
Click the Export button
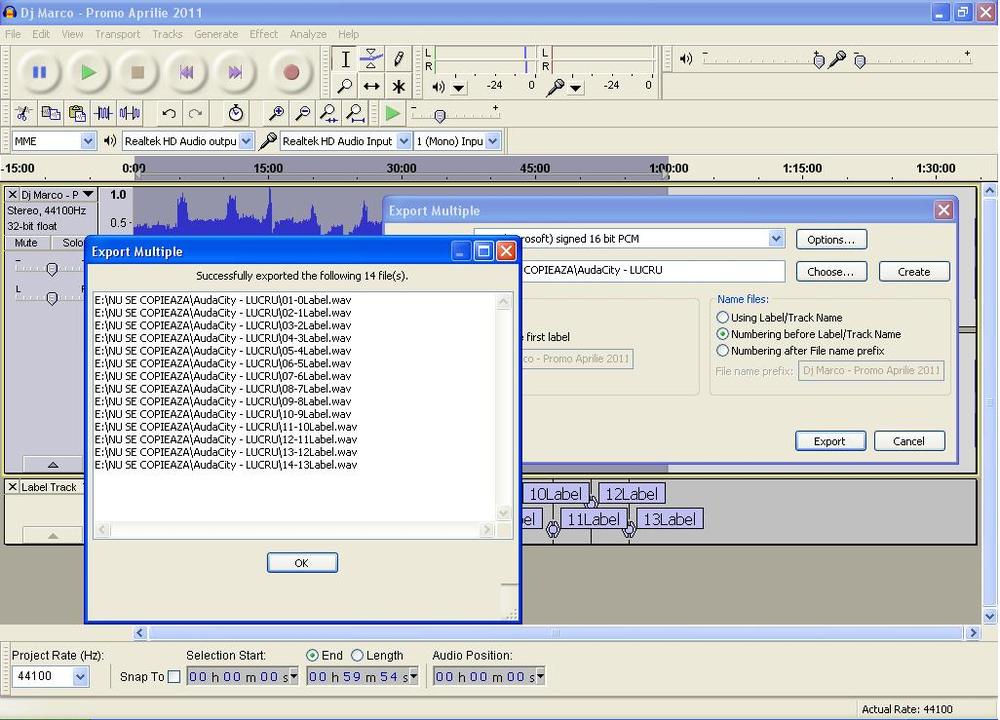[830, 441]
